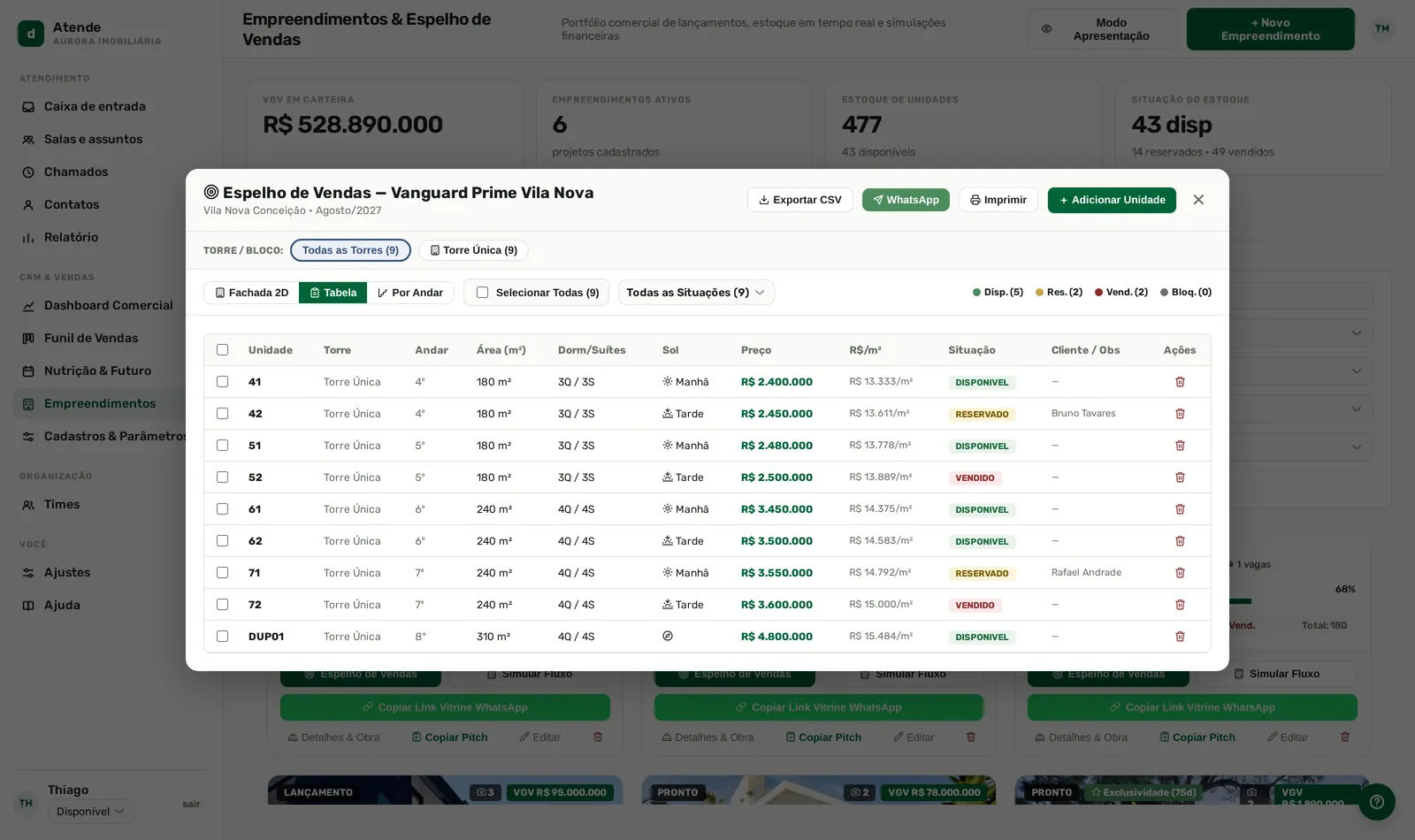Screen dimensions: 1415x840
Task: Delete unit DUP01 with its trash icon
Action: point(1180,637)
